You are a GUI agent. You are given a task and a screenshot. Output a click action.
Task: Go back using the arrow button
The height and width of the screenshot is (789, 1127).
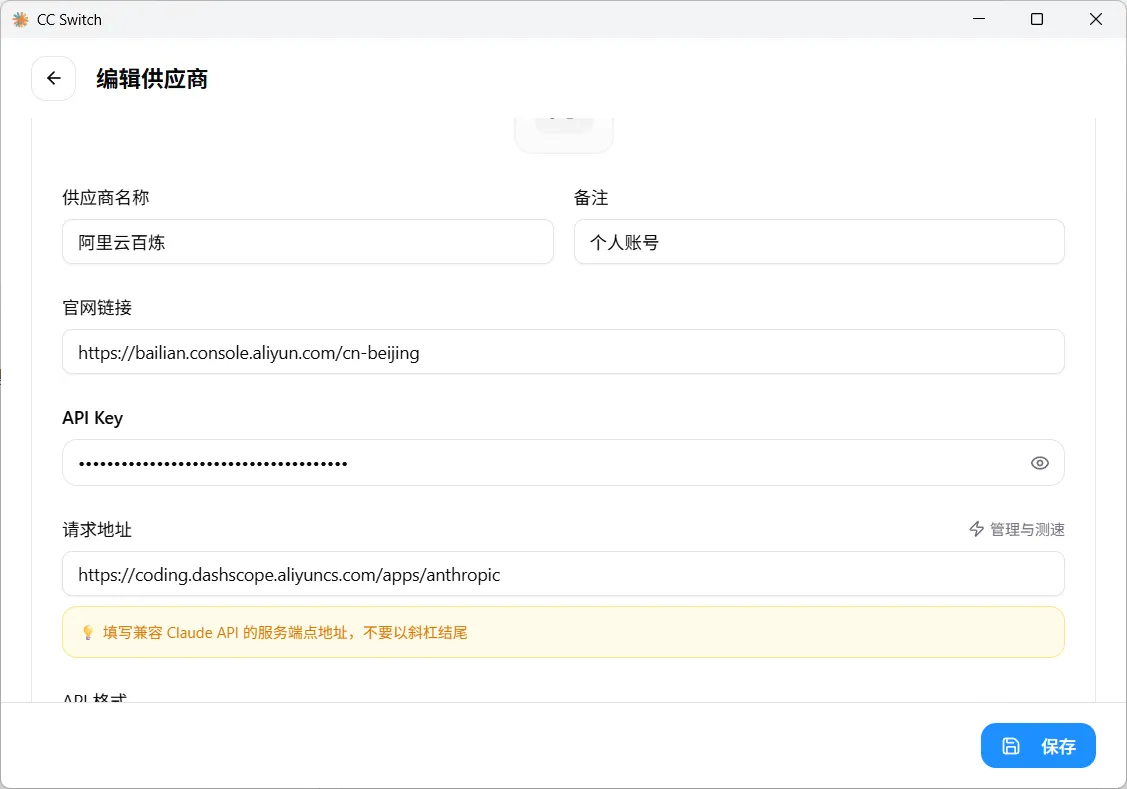click(x=53, y=78)
